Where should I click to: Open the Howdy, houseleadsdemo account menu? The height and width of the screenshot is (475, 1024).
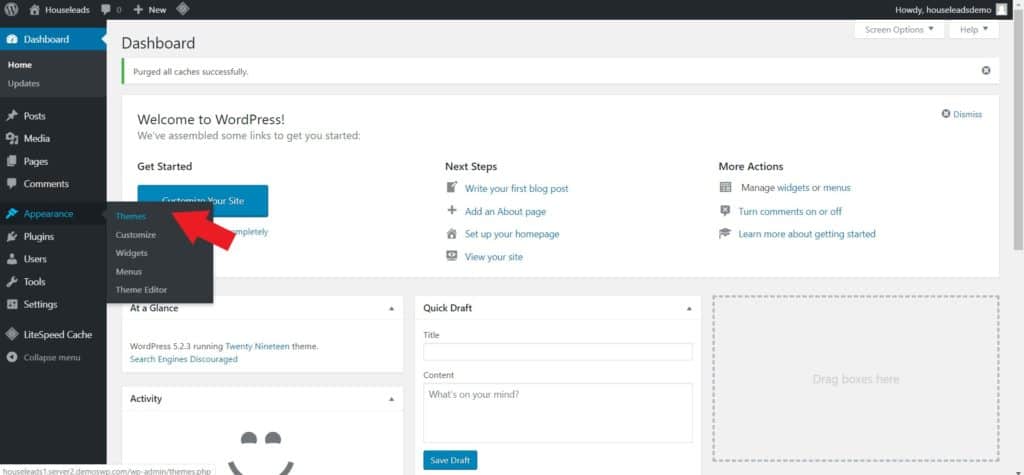tap(951, 10)
